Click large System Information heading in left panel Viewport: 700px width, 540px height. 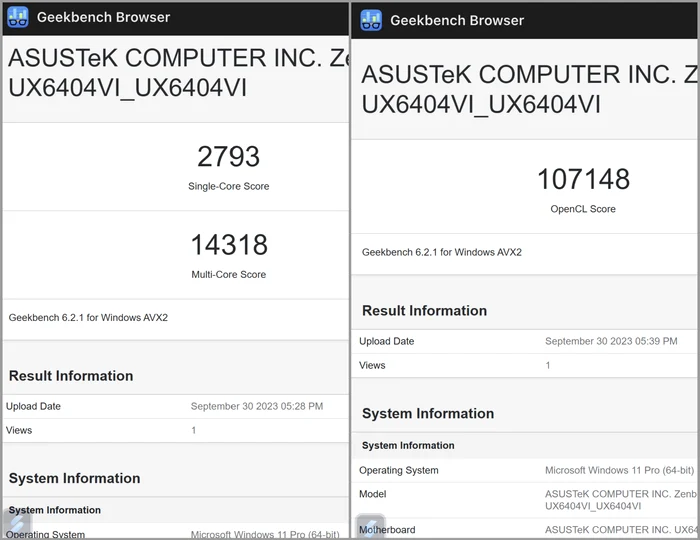point(75,478)
